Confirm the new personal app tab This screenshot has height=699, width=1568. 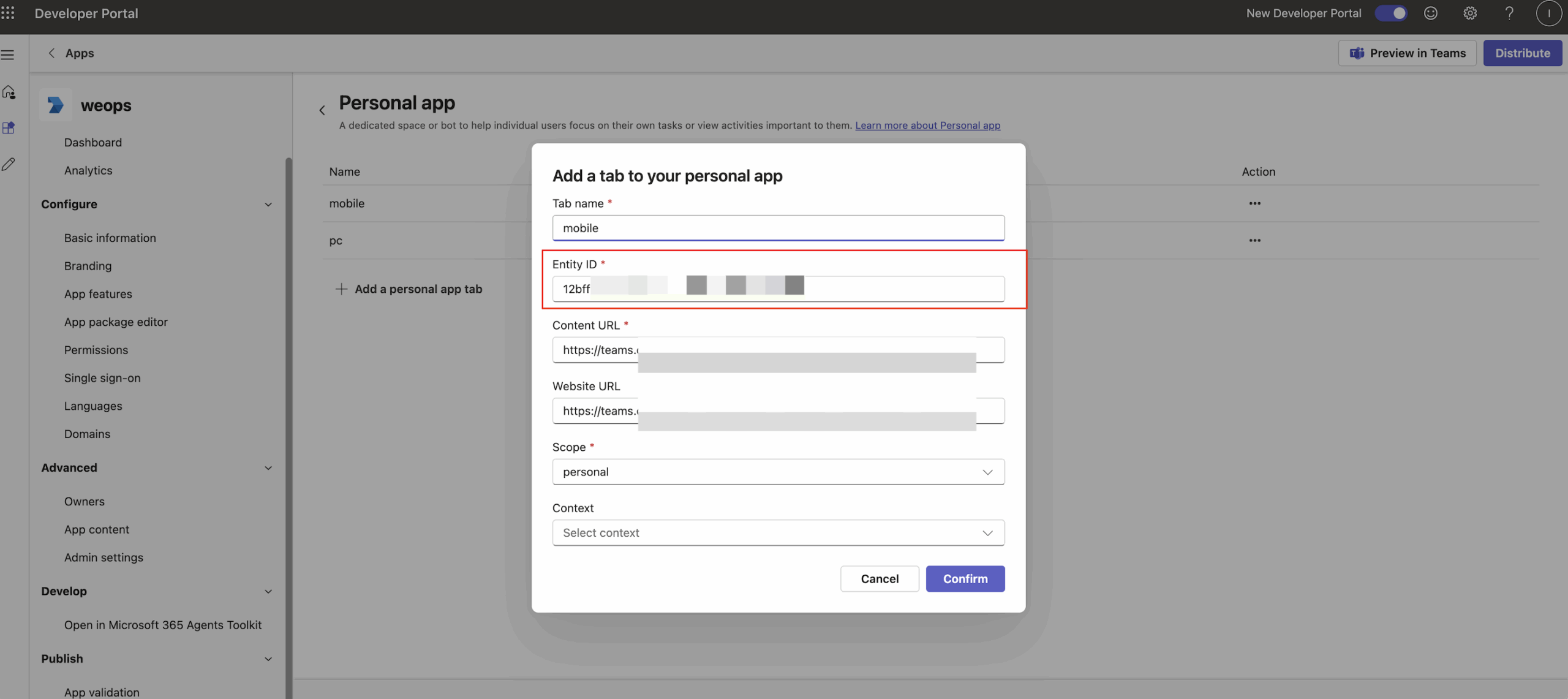[x=965, y=578]
